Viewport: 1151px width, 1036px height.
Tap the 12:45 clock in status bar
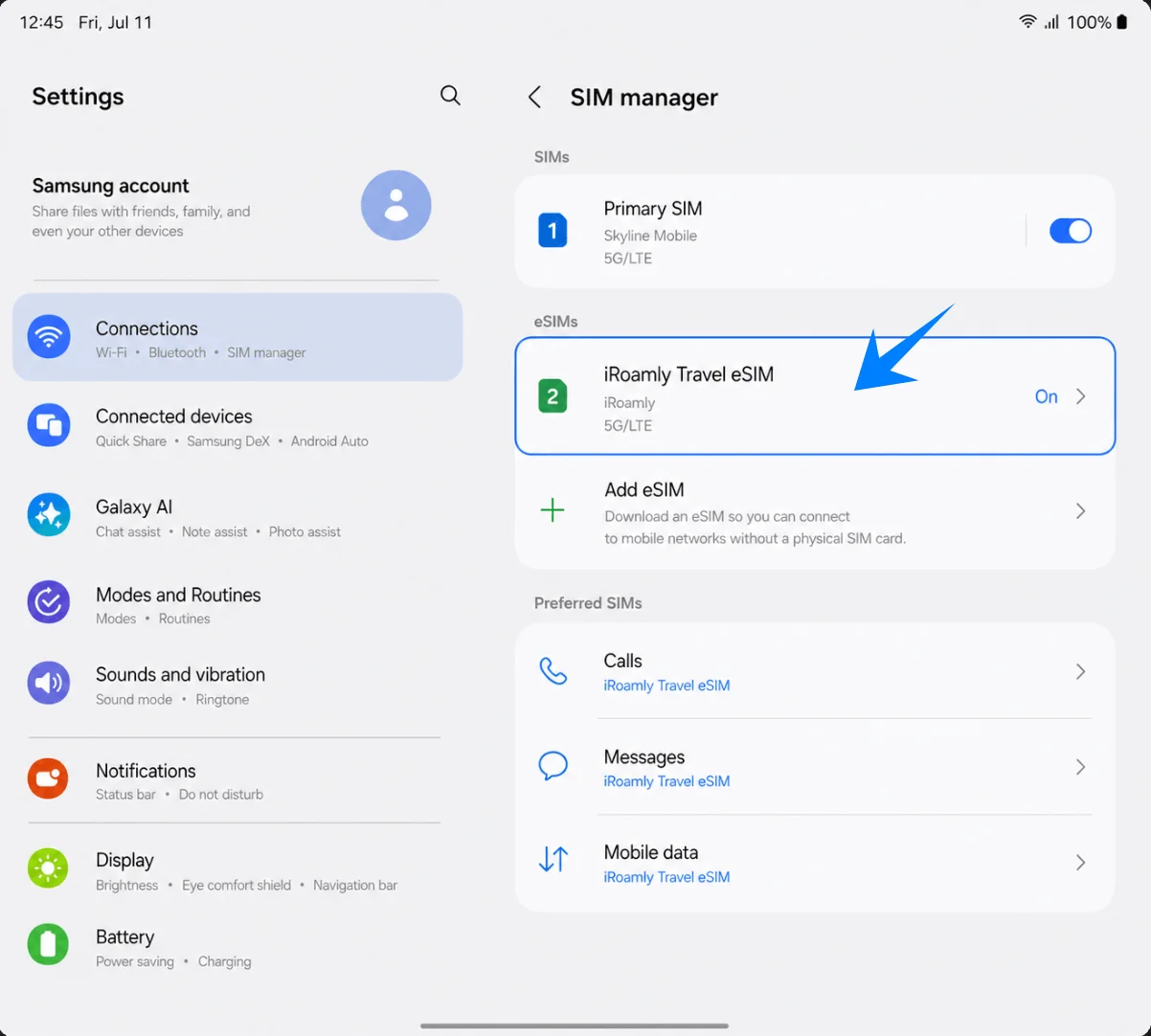pyautogui.click(x=41, y=22)
